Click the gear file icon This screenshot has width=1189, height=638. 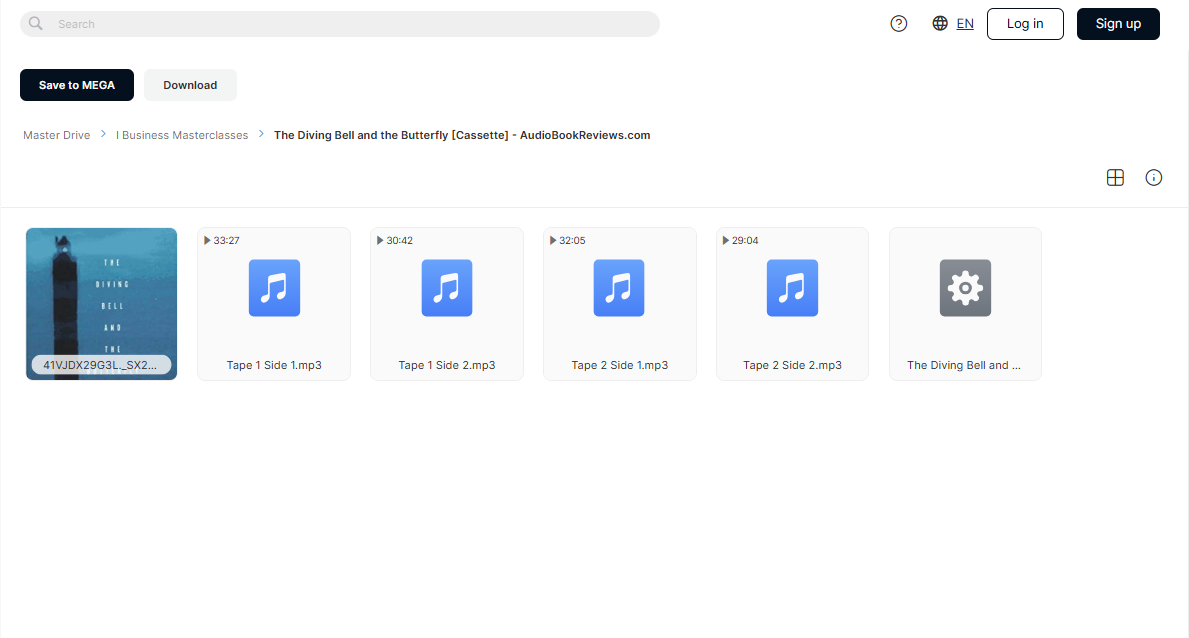tap(965, 288)
